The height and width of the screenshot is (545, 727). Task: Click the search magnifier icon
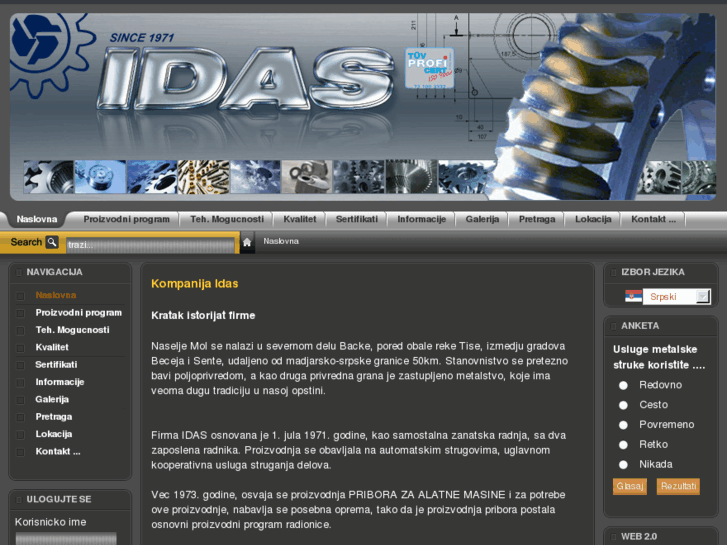point(52,242)
